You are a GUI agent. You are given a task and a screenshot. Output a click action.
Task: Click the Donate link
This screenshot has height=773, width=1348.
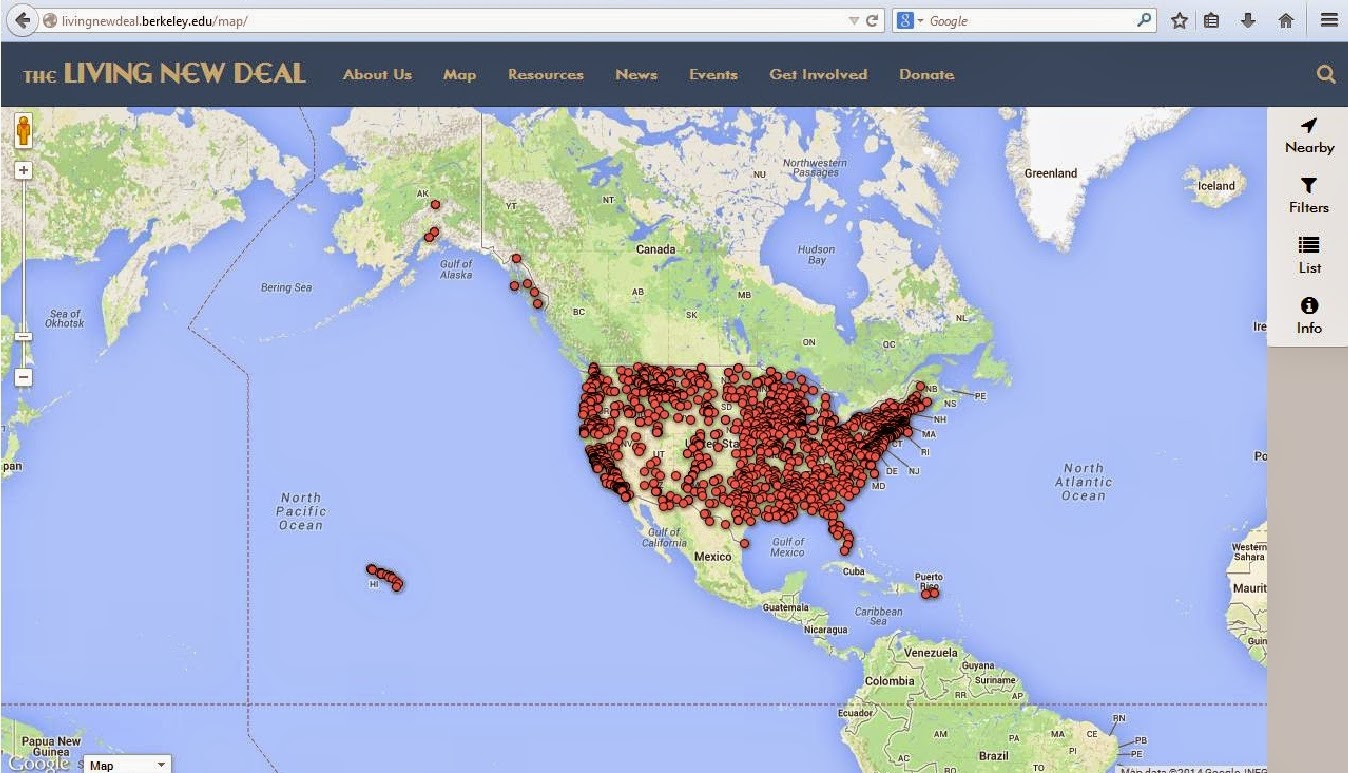coord(926,74)
